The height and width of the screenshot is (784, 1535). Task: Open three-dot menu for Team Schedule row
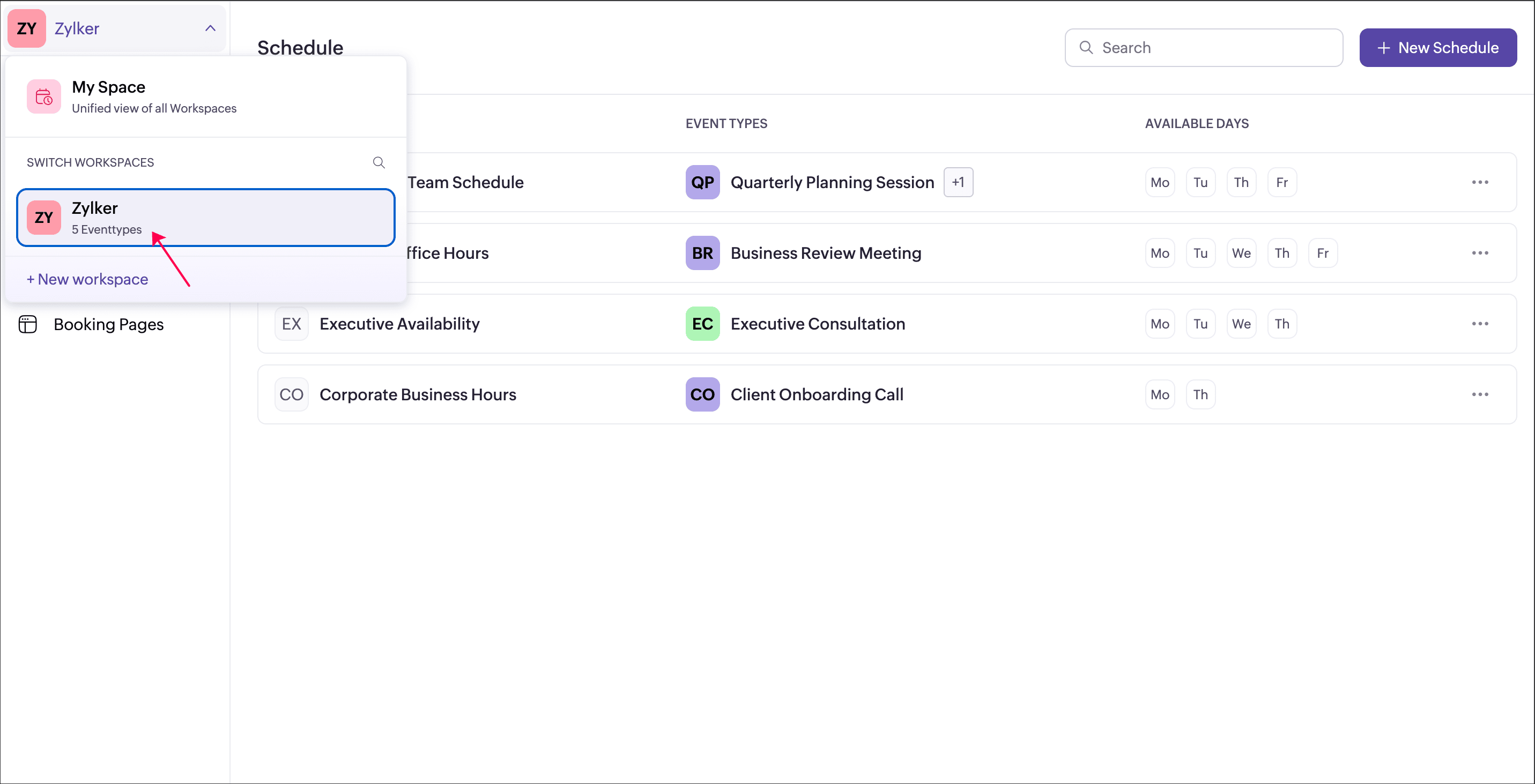click(1480, 182)
